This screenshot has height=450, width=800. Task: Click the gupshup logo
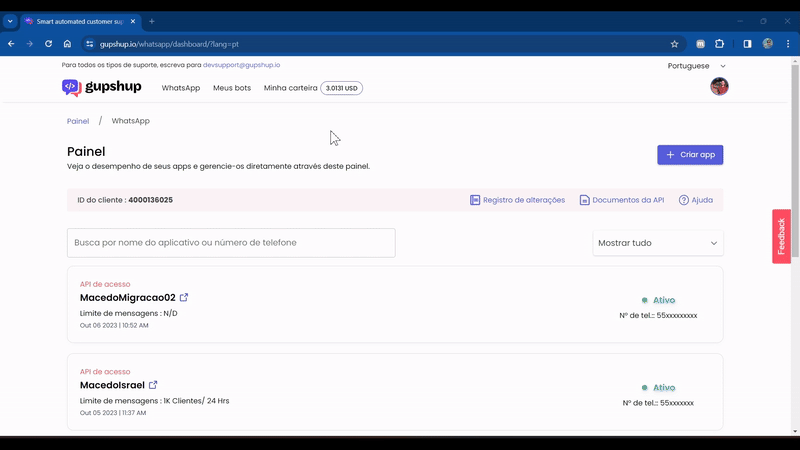pos(102,87)
